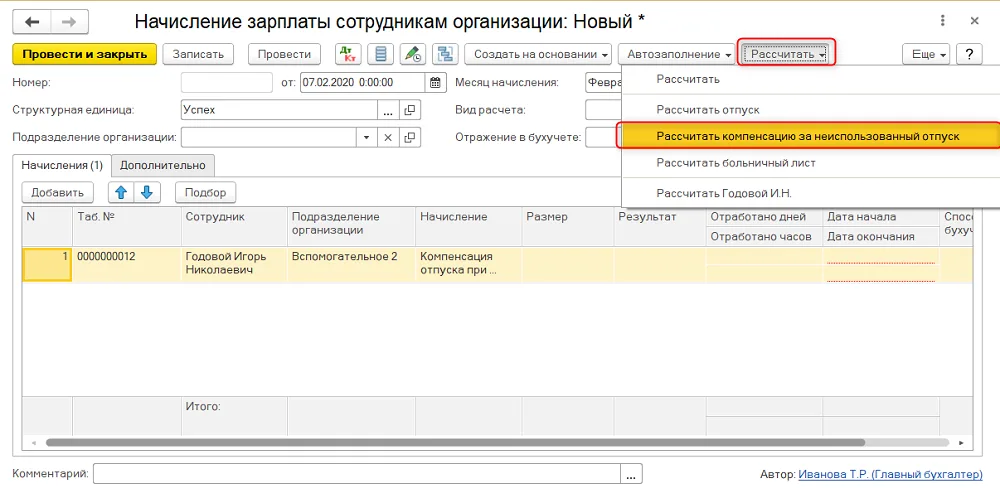This screenshot has width=1000, height=498.
Task: Open the vertical three-dots window menu
Action: coord(943,21)
